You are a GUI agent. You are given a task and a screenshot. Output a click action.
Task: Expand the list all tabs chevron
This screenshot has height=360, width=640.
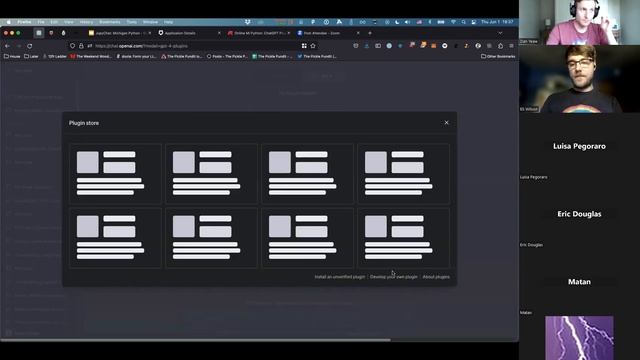tap(500, 33)
